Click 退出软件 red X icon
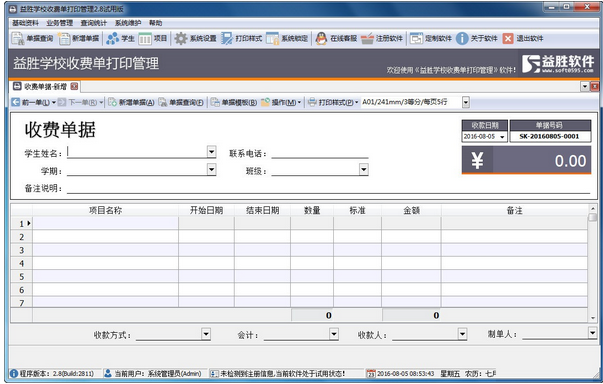The width and height of the screenshot is (603, 384). click(x=508, y=38)
